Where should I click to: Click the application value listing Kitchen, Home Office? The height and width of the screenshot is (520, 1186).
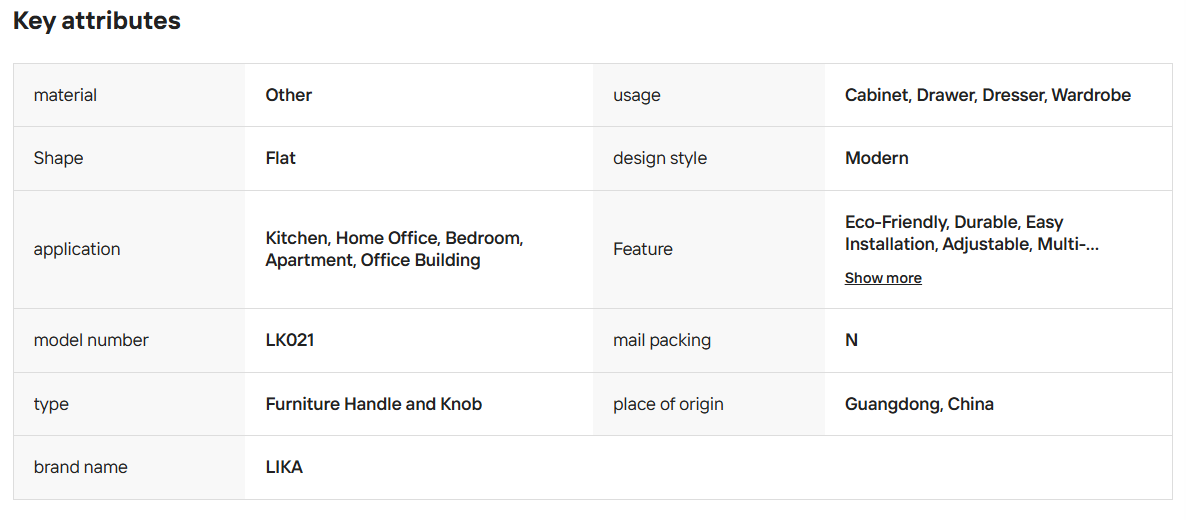(x=395, y=249)
